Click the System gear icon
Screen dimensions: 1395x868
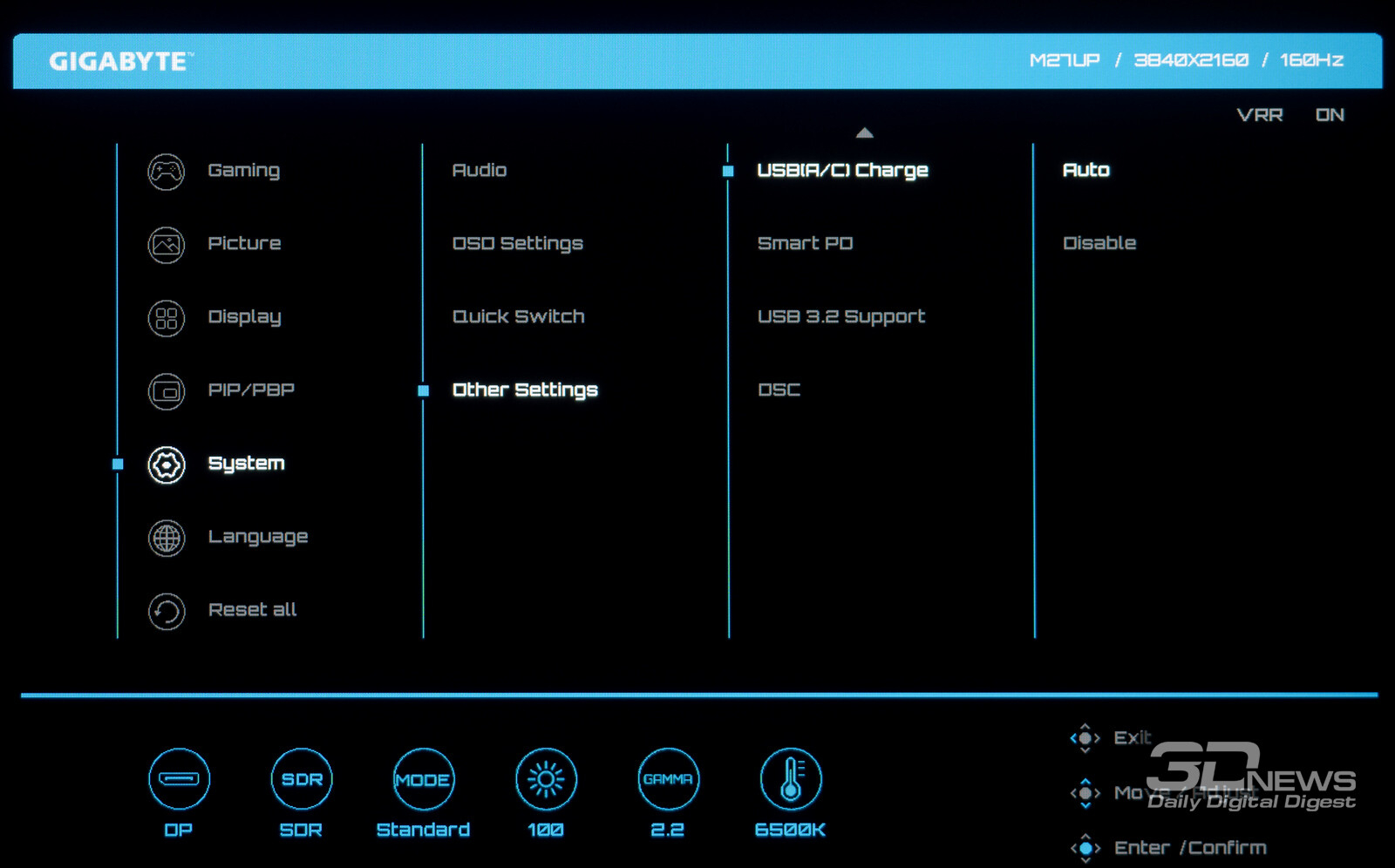(166, 465)
